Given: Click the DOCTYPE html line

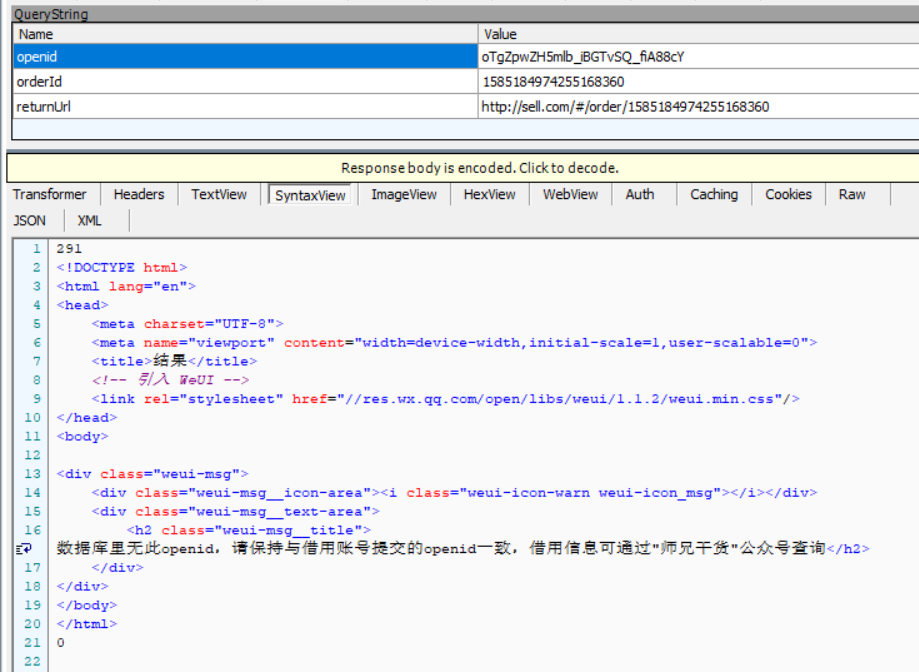Looking at the screenshot, I should [x=122, y=268].
